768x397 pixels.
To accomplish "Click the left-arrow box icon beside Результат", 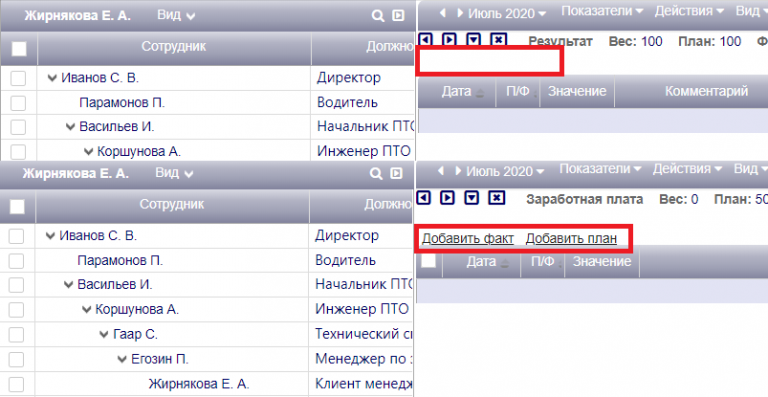I will [x=425, y=39].
